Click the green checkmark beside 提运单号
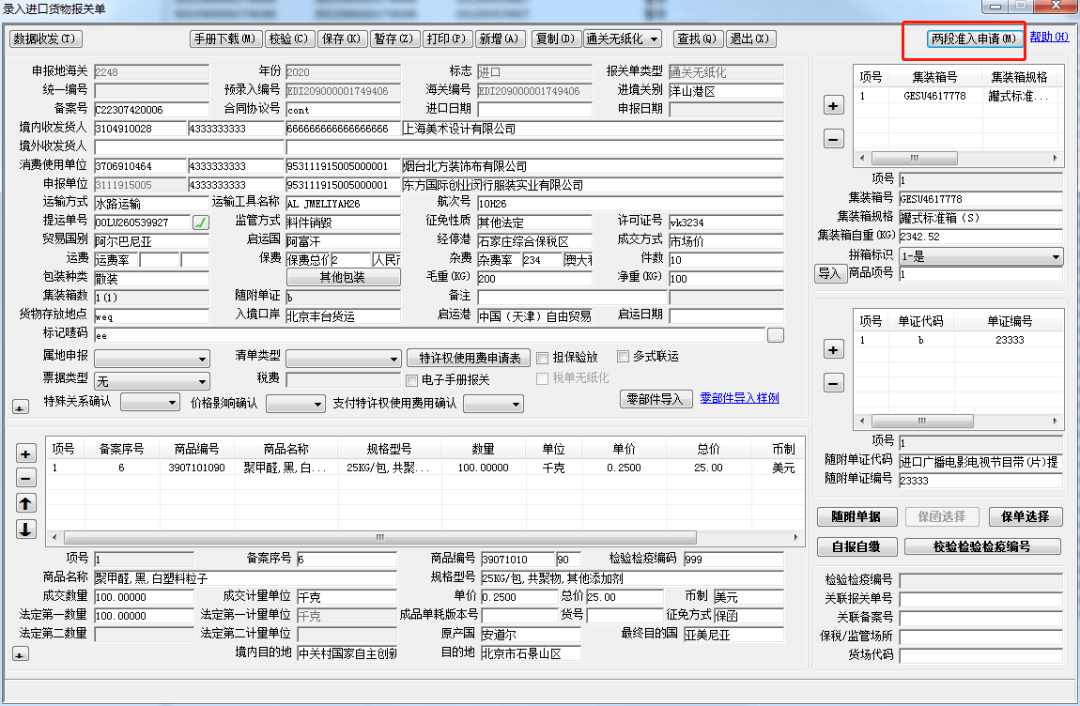The image size is (1080, 706). coord(200,222)
